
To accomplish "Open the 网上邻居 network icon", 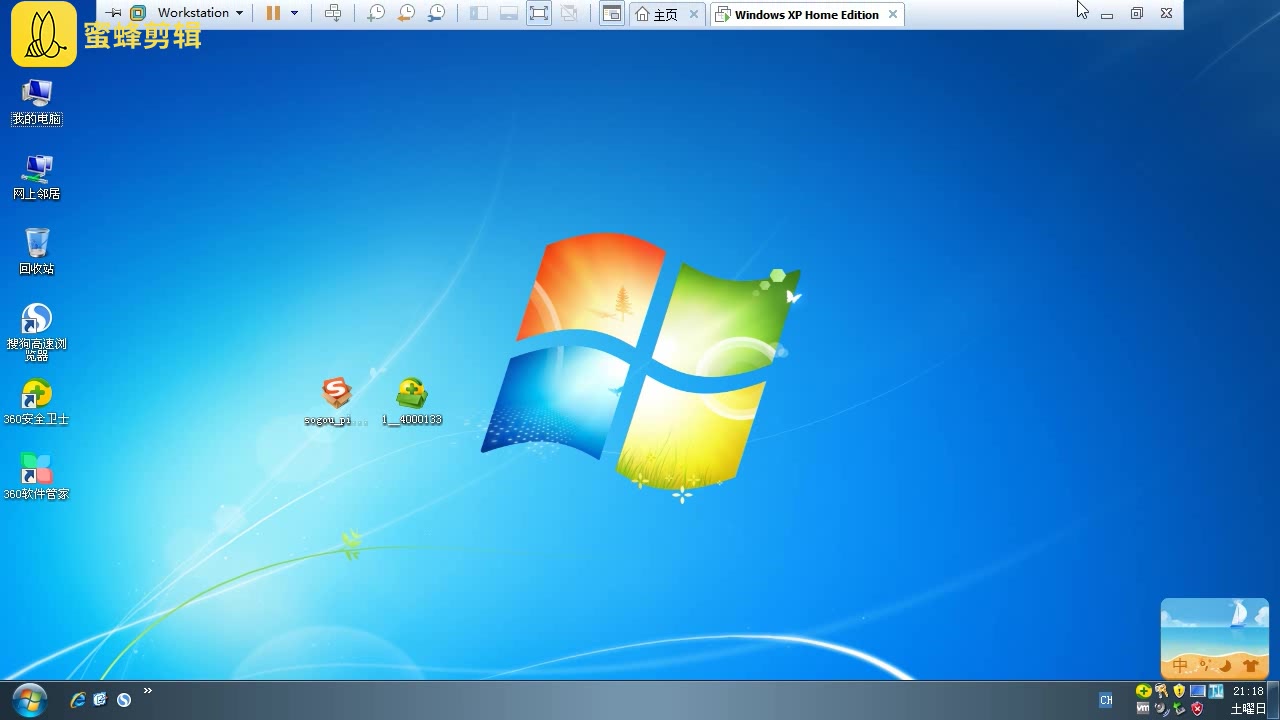I will coord(37,177).
